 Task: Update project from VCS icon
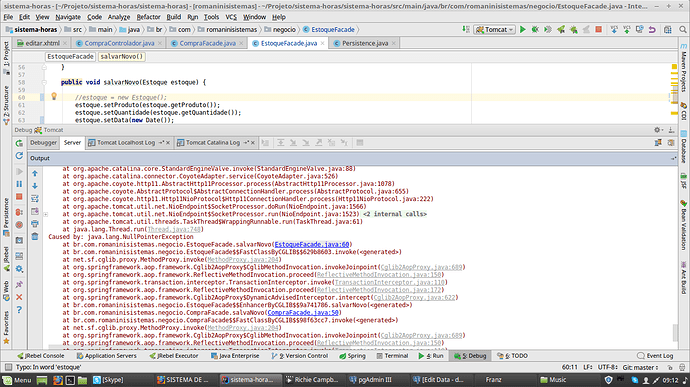click(614, 29)
